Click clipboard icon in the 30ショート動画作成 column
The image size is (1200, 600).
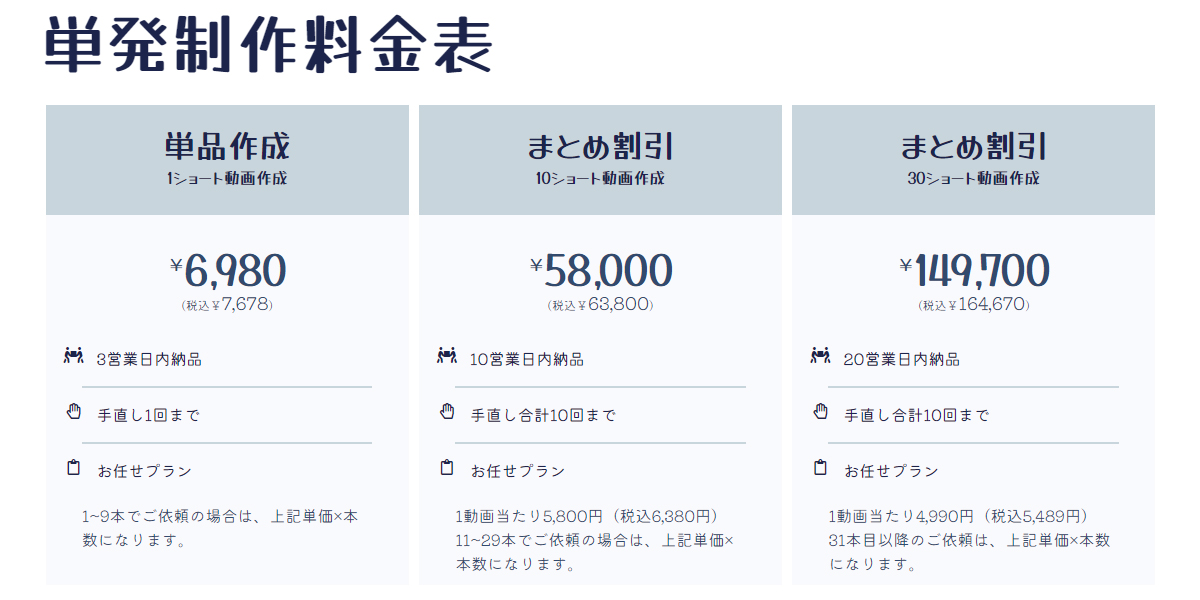click(820, 467)
